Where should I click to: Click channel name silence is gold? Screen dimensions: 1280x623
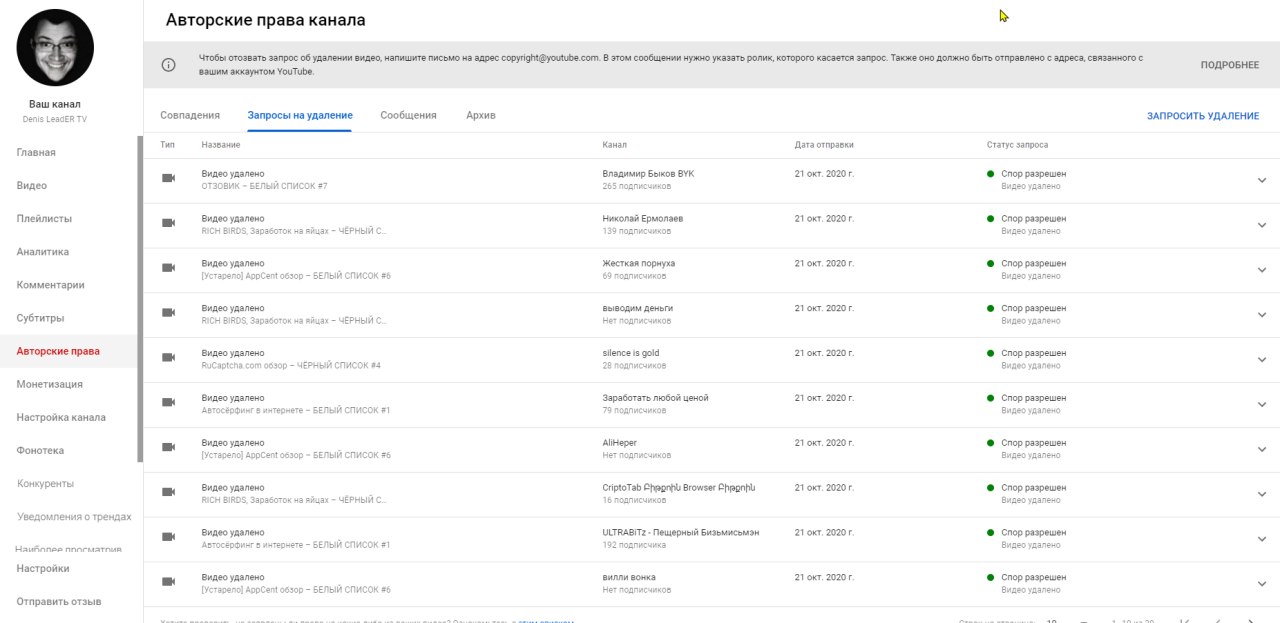click(631, 353)
